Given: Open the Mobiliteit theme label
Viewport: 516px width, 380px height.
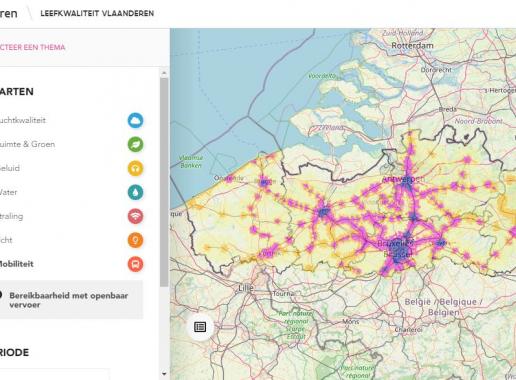Looking at the screenshot, I should coord(17,264).
